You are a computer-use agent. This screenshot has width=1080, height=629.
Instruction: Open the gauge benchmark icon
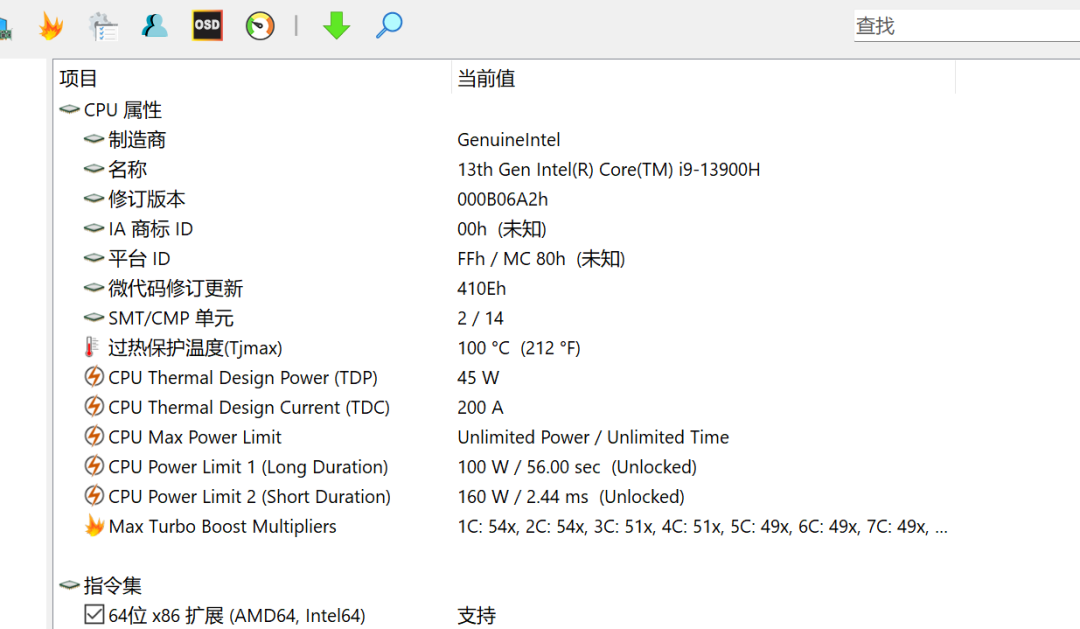[260, 26]
